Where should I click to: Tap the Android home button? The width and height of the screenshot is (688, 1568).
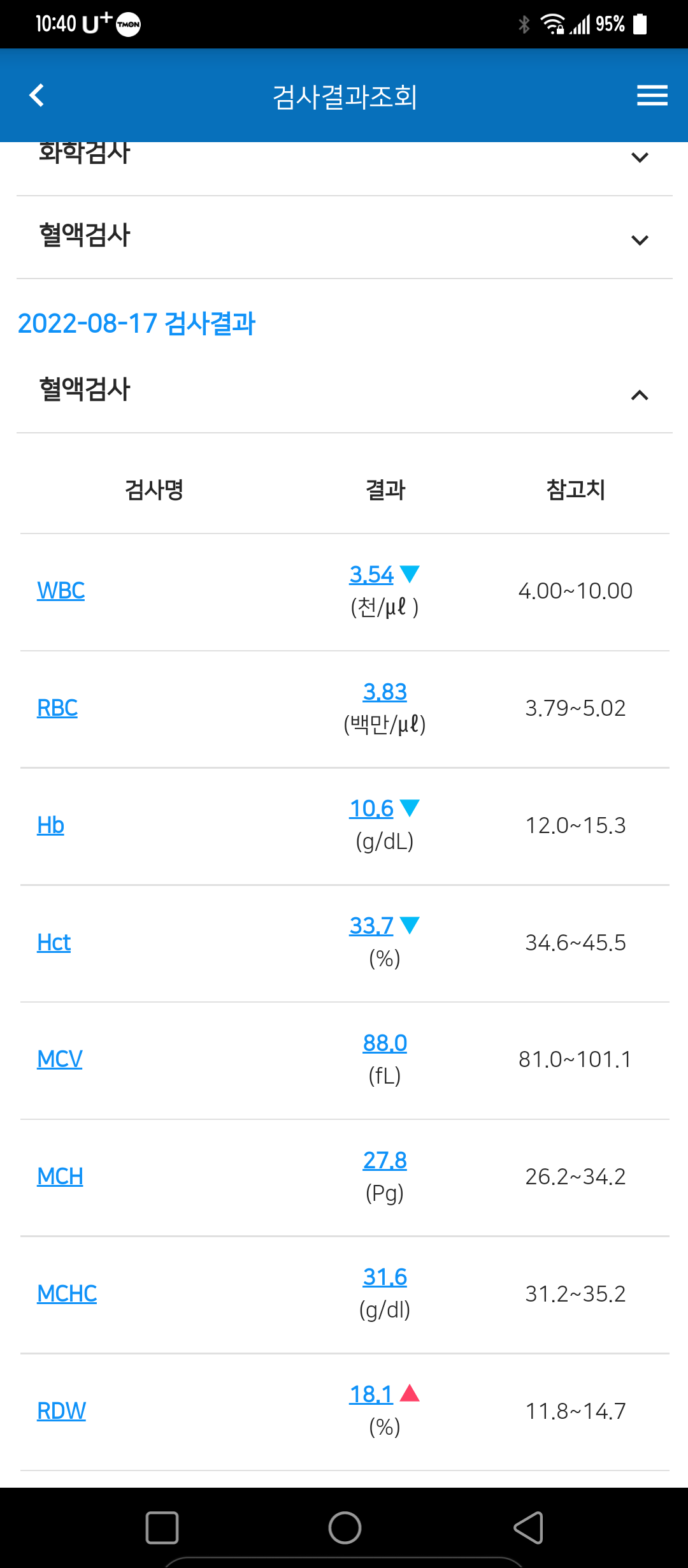345,1528
